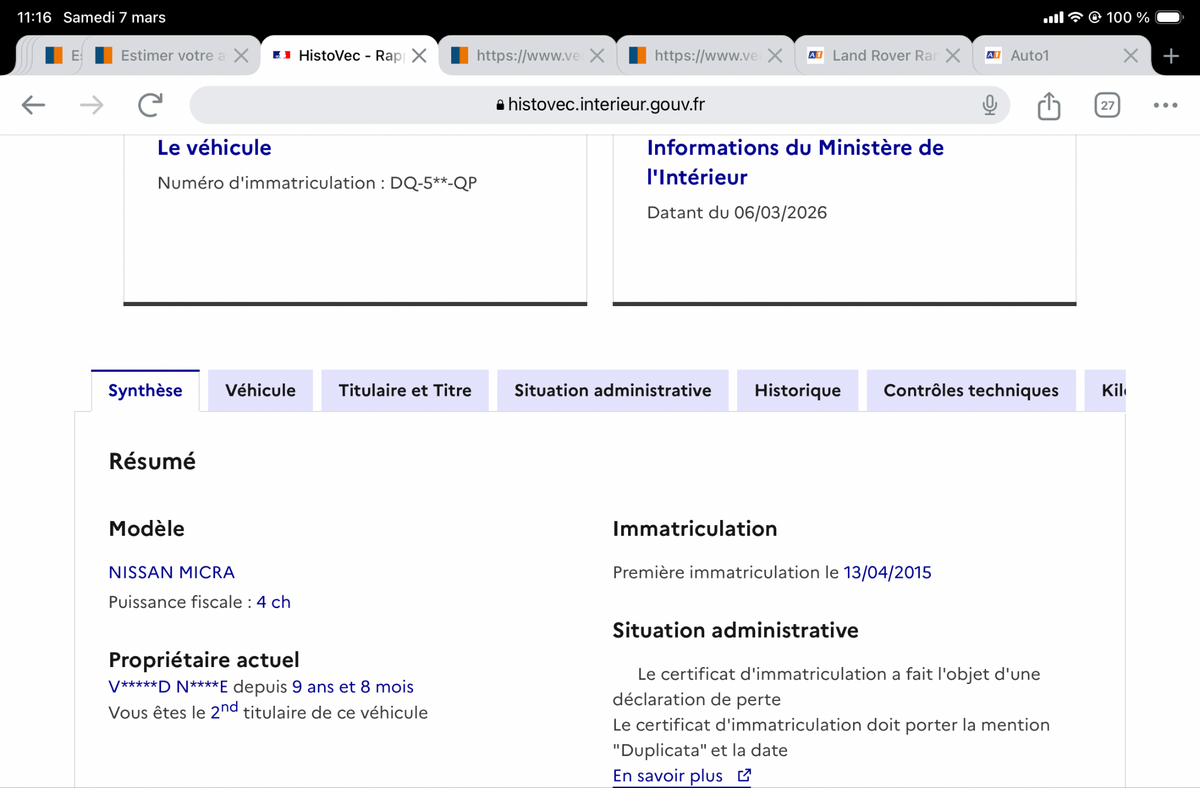Open the Contrôles techniques tab
This screenshot has height=788, width=1200.
[970, 391]
